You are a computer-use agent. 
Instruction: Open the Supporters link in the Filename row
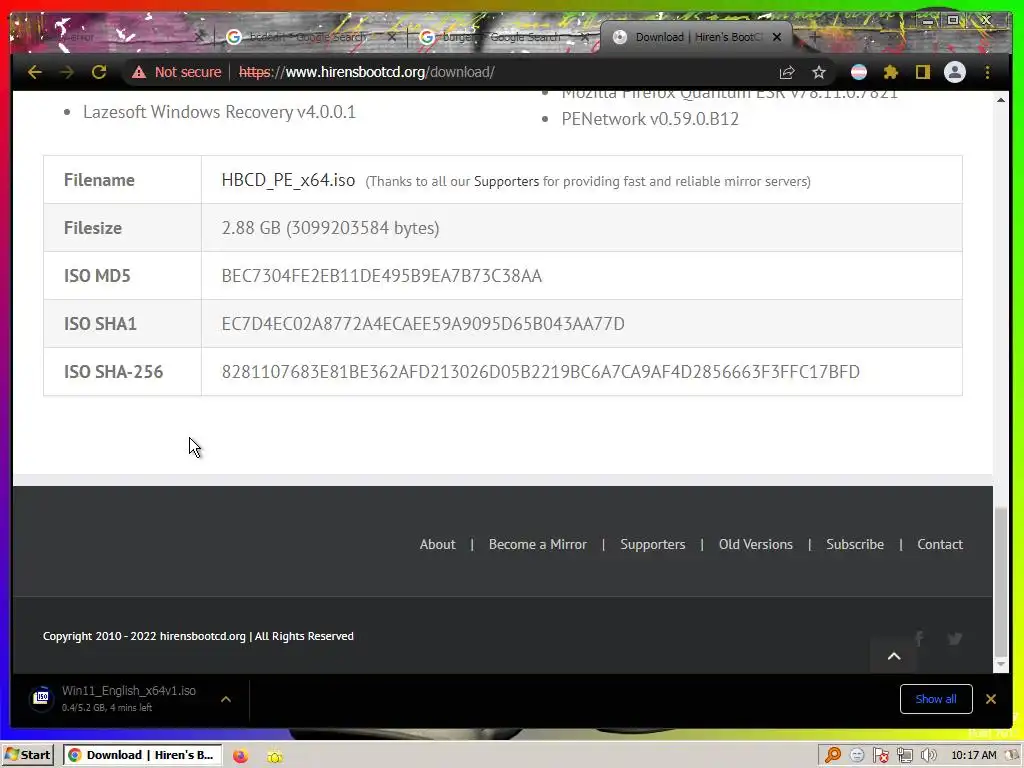pos(506,182)
